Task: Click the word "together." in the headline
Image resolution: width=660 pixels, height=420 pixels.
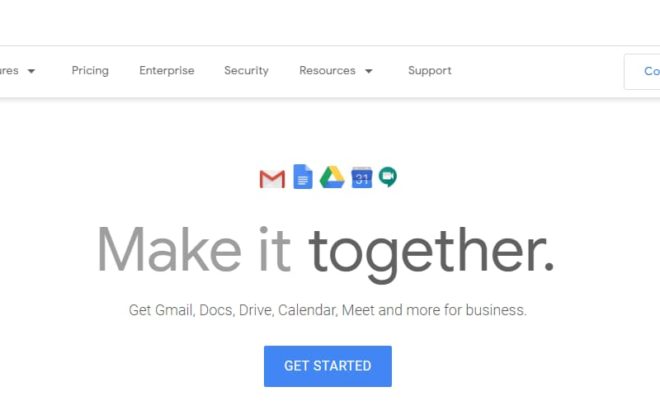Action: pyautogui.click(x=431, y=253)
